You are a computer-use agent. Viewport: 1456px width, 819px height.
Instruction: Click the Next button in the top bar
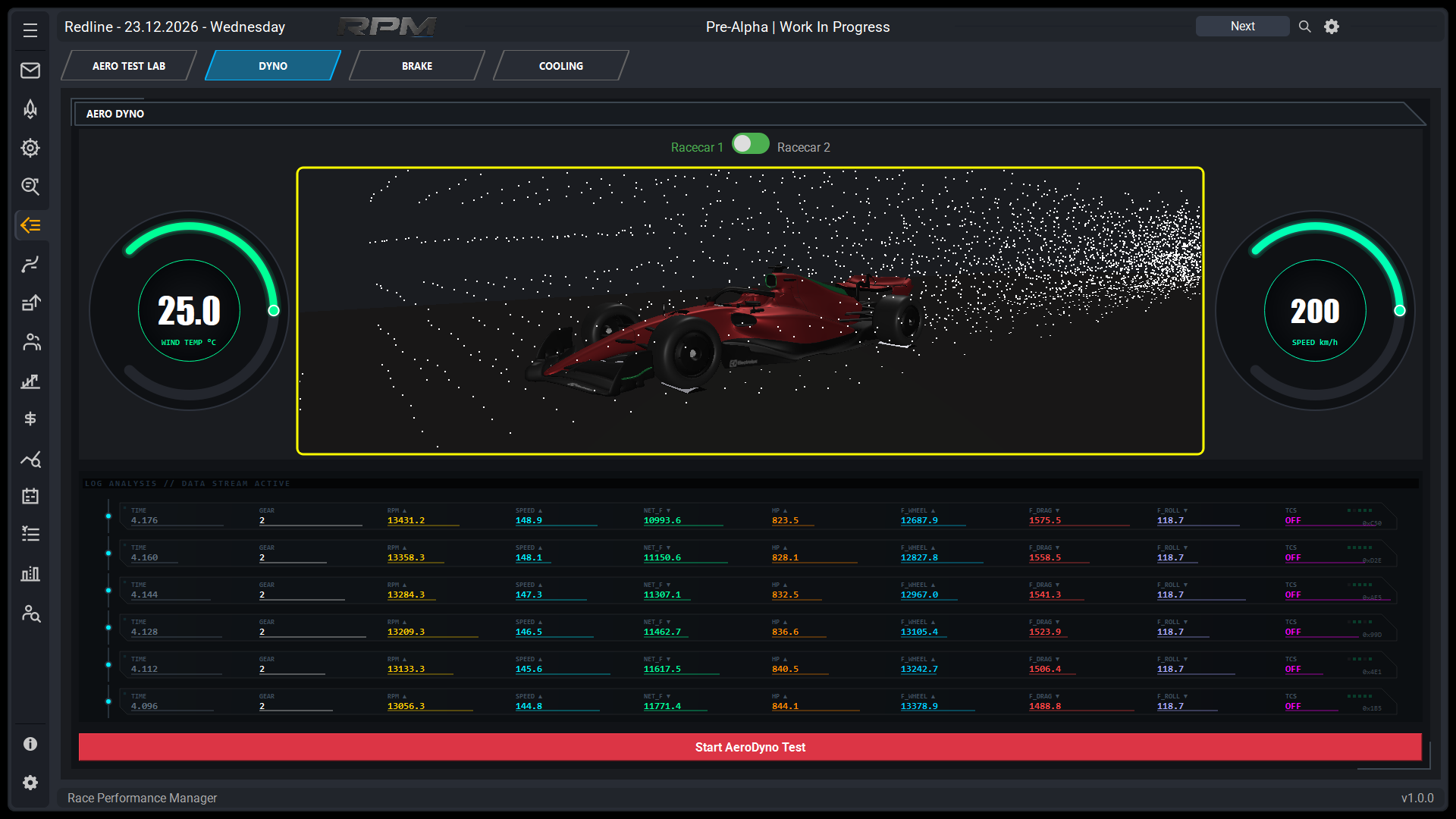1242,26
